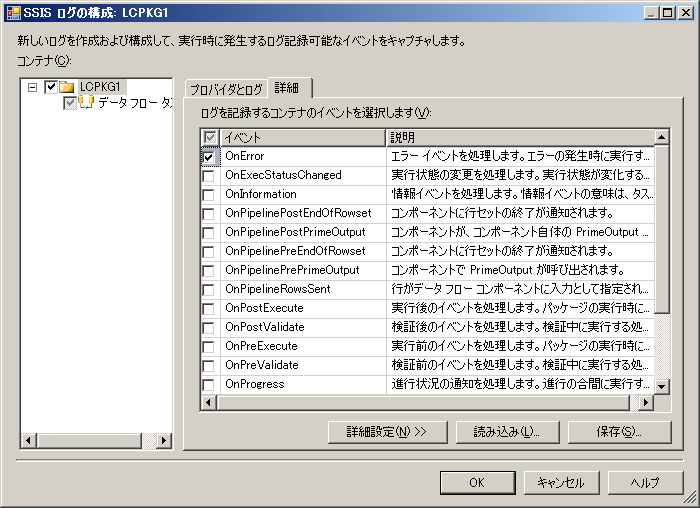Maximize the SSIS log dialog
Screen dimensions: 700x508
pos(668,13)
